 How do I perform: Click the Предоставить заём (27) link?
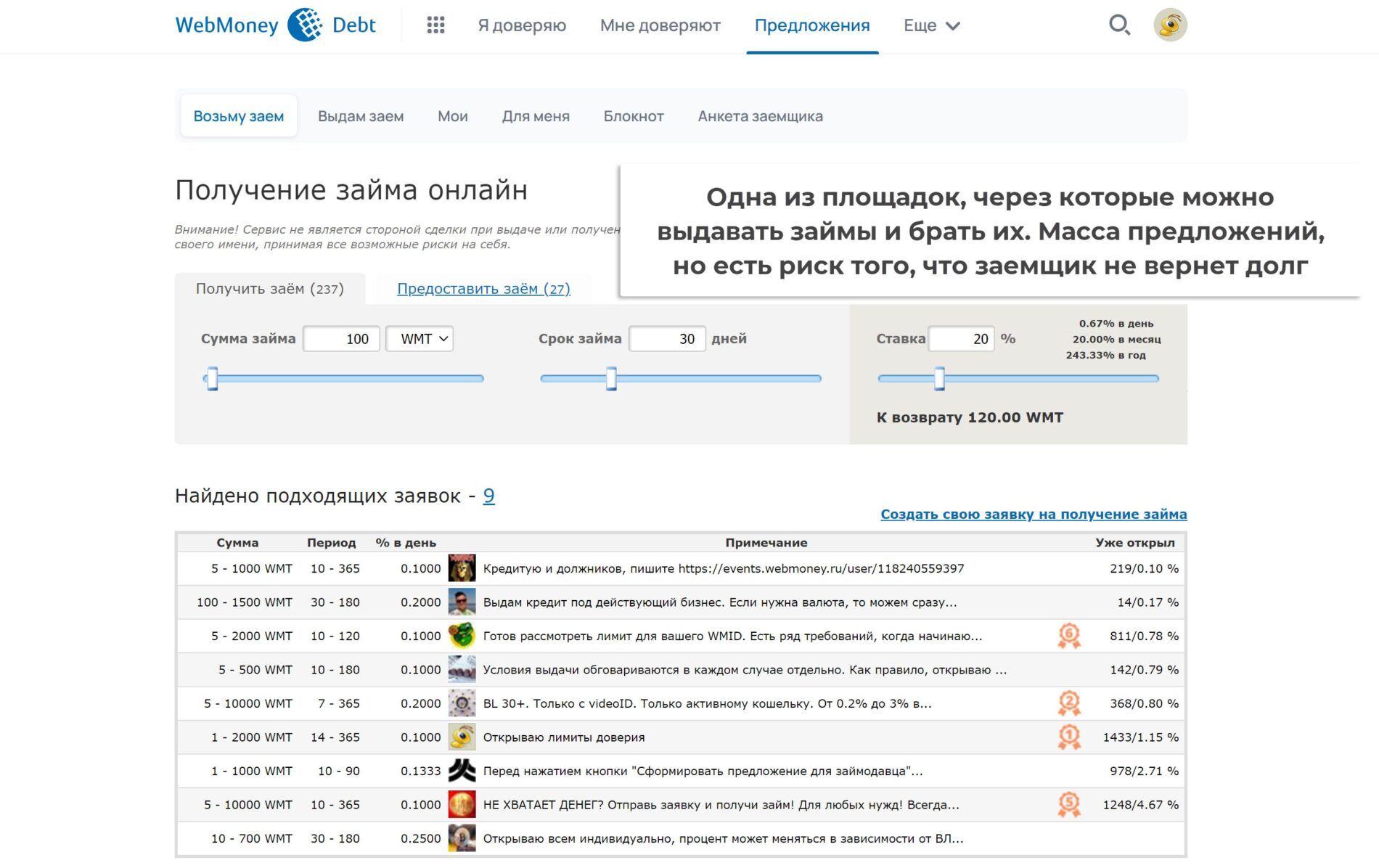point(483,289)
